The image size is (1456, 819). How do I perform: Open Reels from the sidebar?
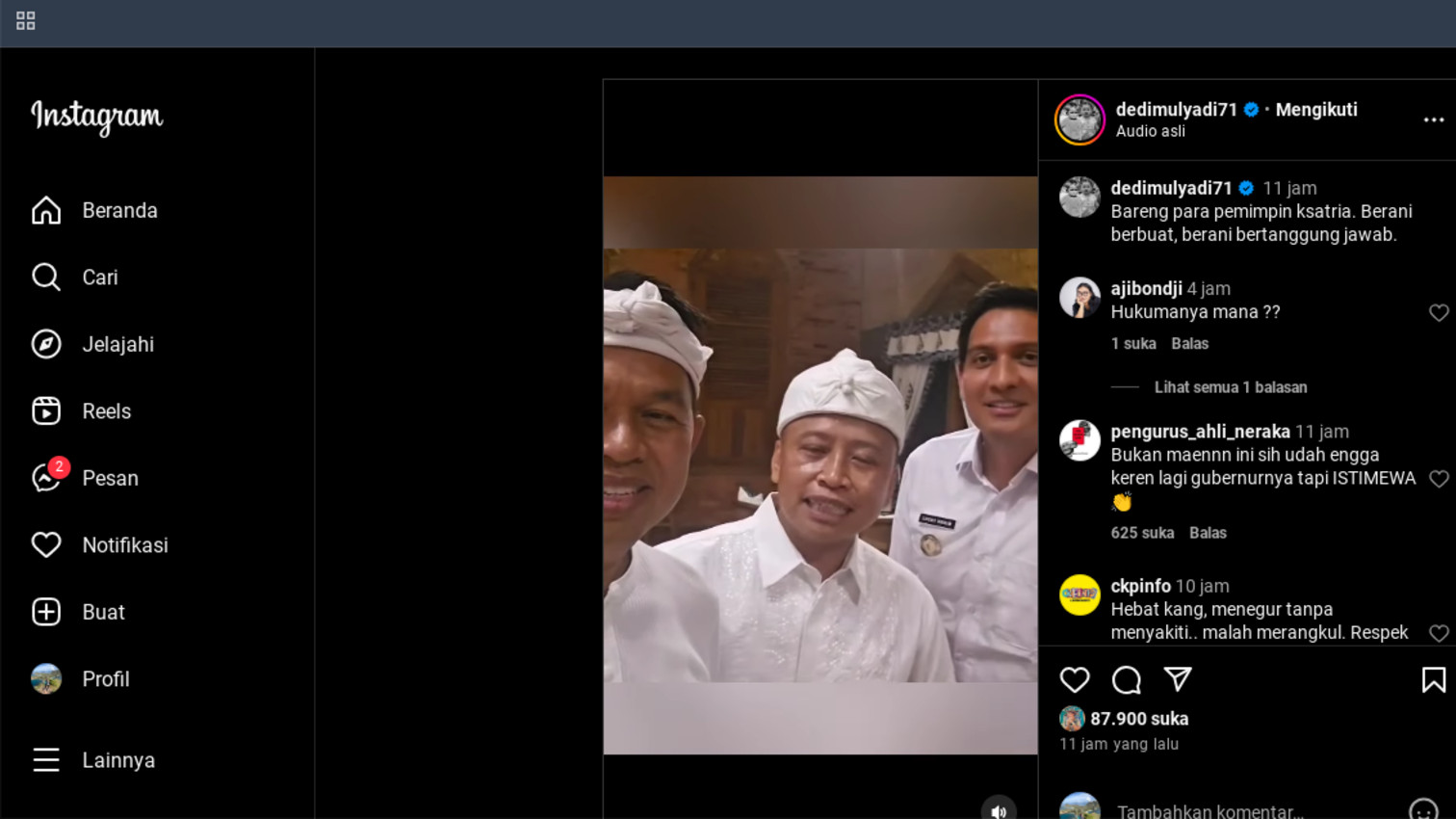pos(81,411)
